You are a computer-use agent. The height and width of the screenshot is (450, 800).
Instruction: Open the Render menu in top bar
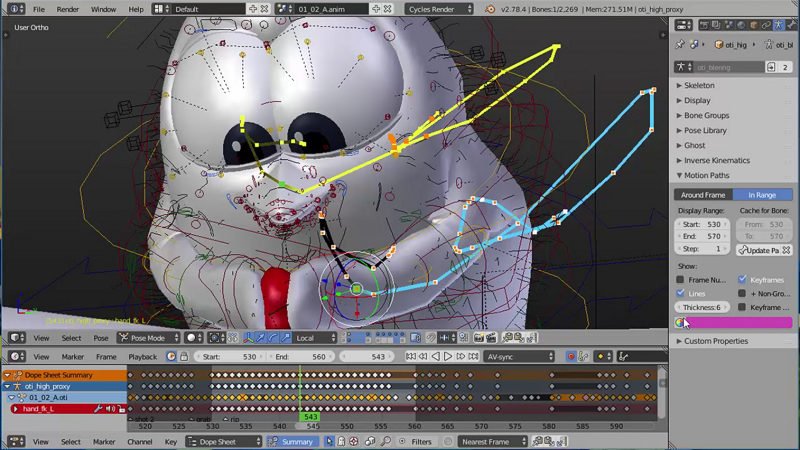(67, 9)
